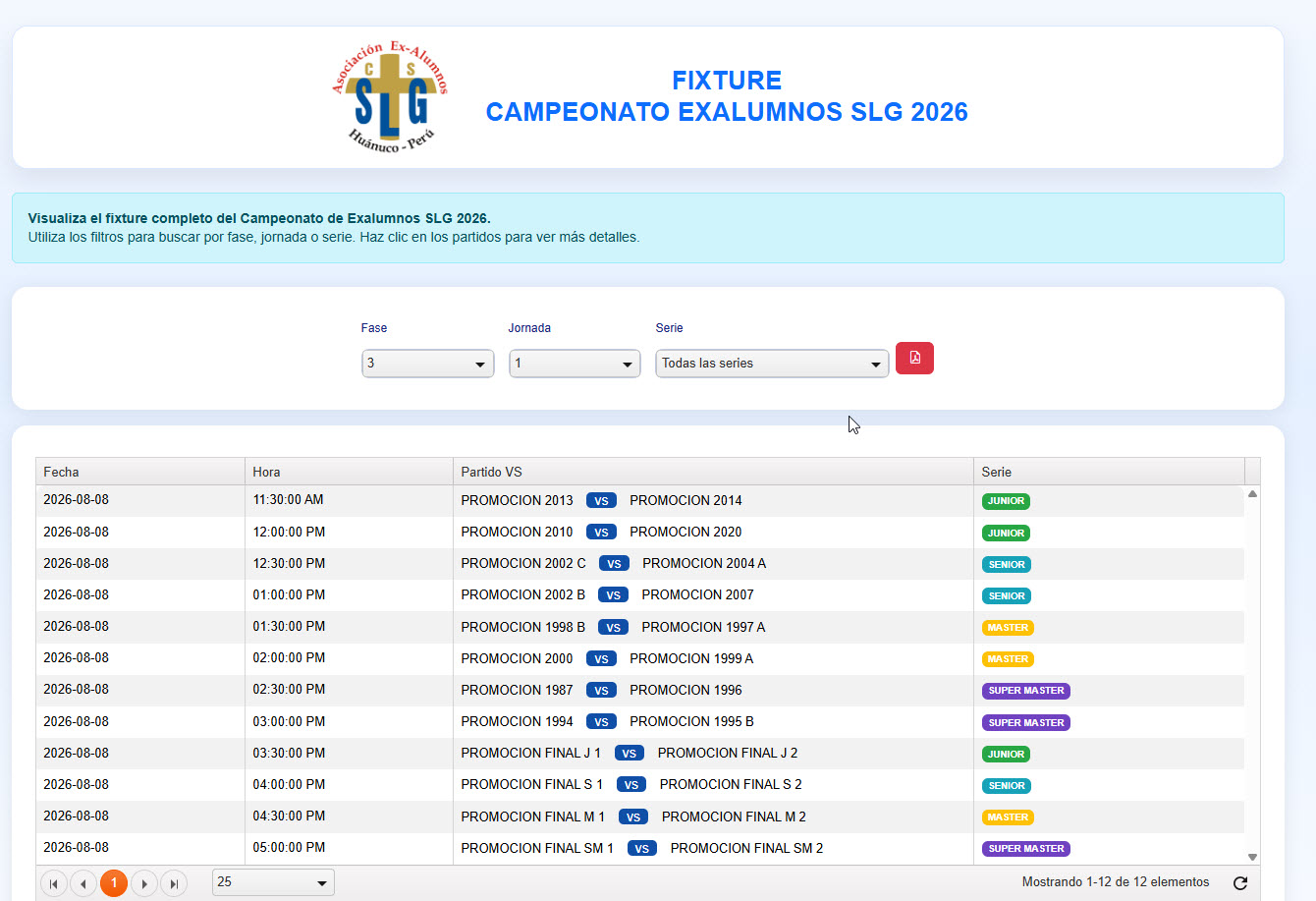Click the red PDF export button
Image resolution: width=1316 pixels, height=901 pixels.
click(914, 358)
